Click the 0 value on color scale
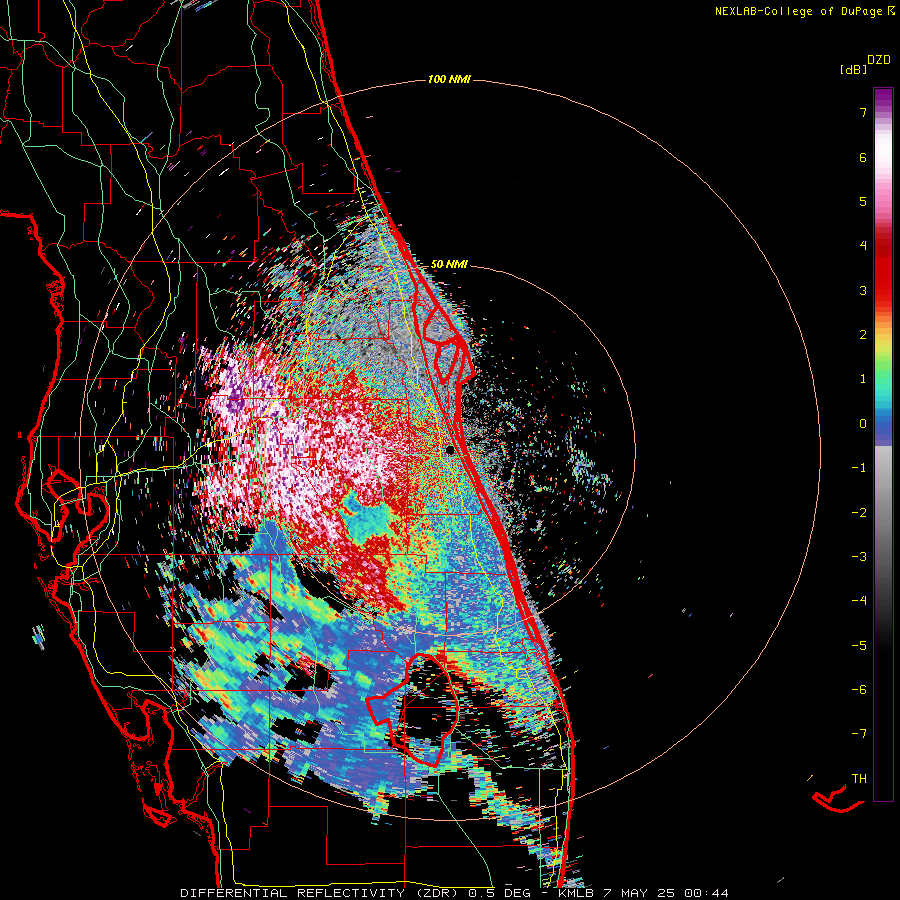The height and width of the screenshot is (900, 900). click(x=863, y=424)
